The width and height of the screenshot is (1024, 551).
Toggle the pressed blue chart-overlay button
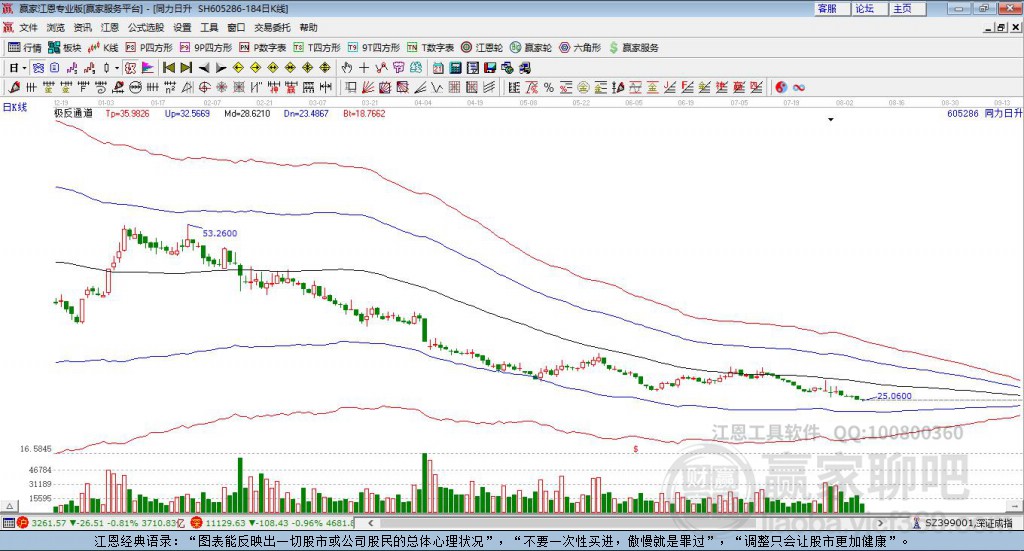pos(39,68)
